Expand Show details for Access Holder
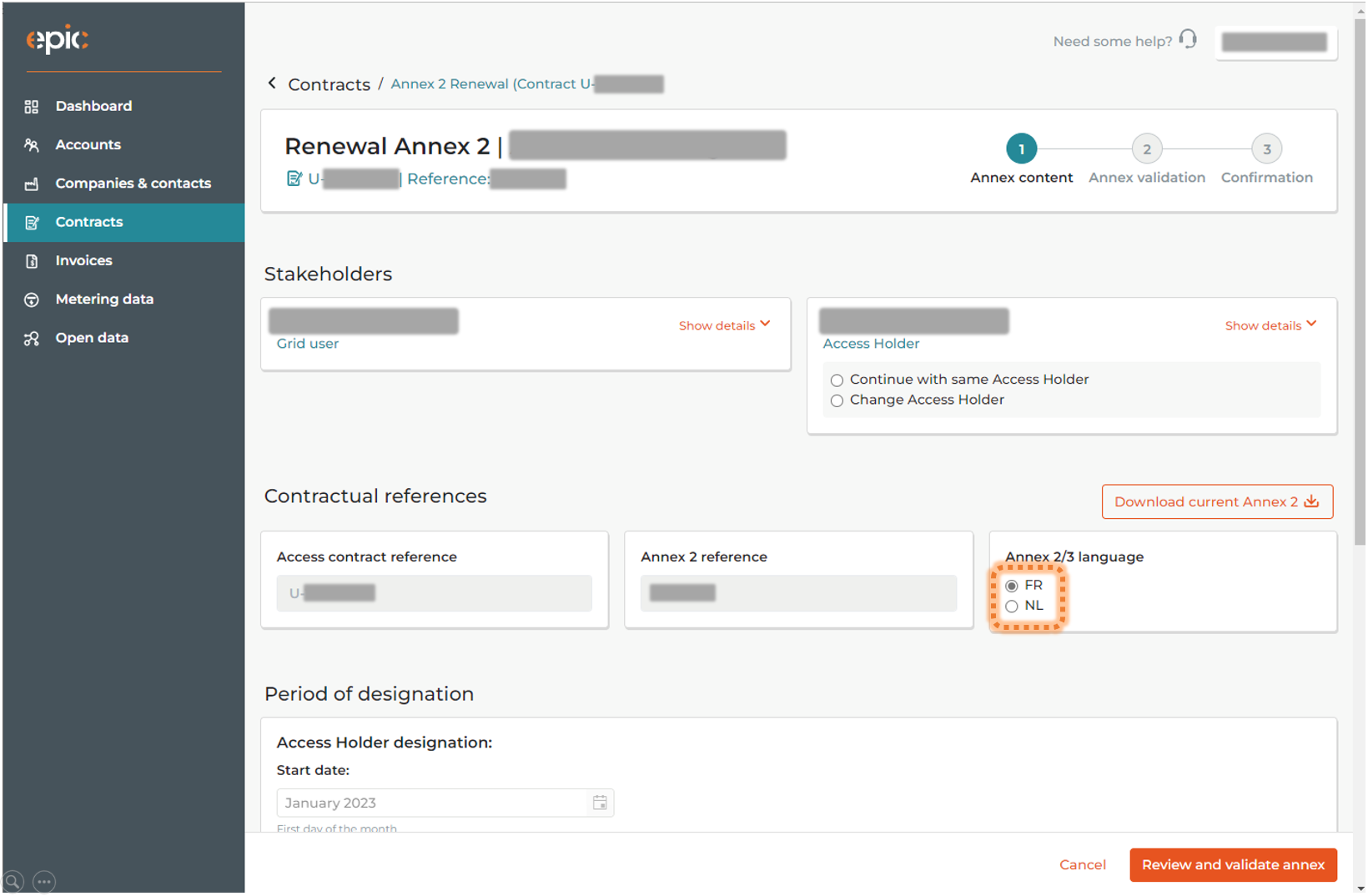This screenshot has width=1368, height=896. pos(1270,325)
